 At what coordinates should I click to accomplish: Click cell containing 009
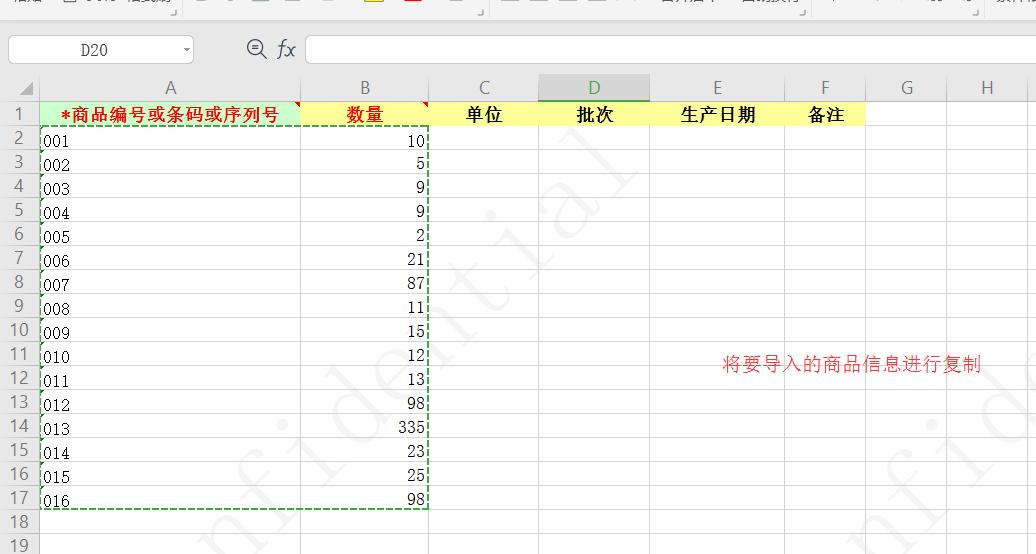click(170, 330)
